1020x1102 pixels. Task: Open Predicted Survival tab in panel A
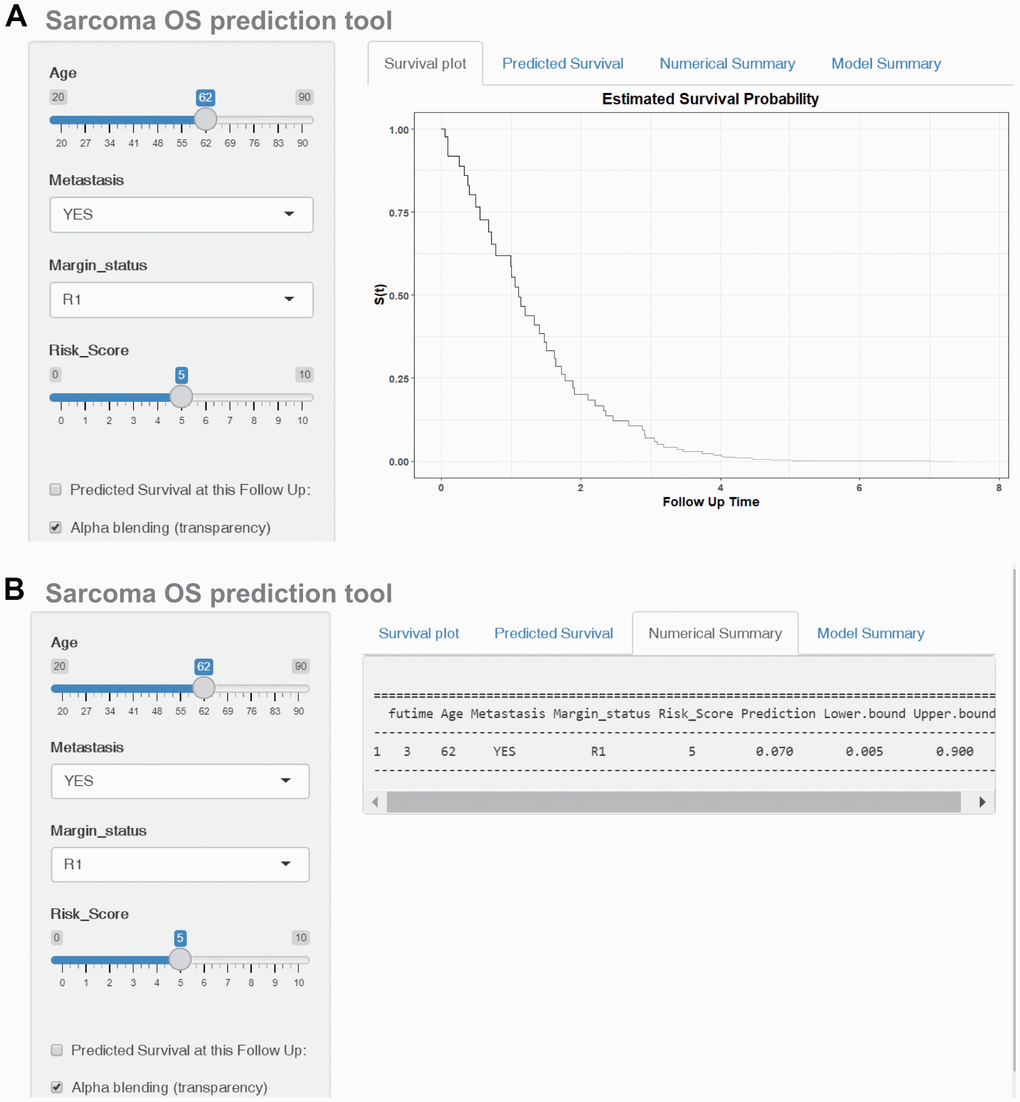pos(562,64)
